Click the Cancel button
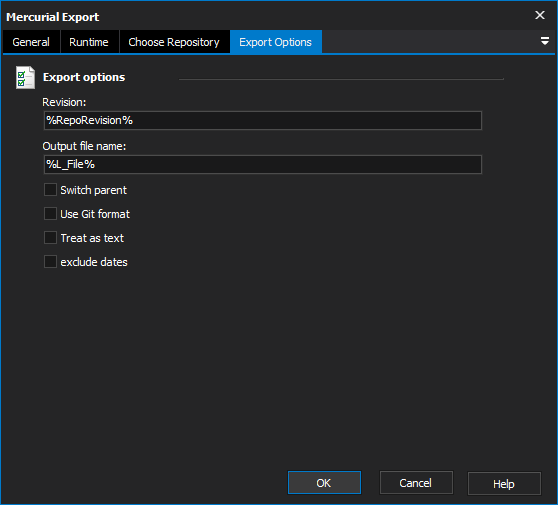 tap(416, 483)
